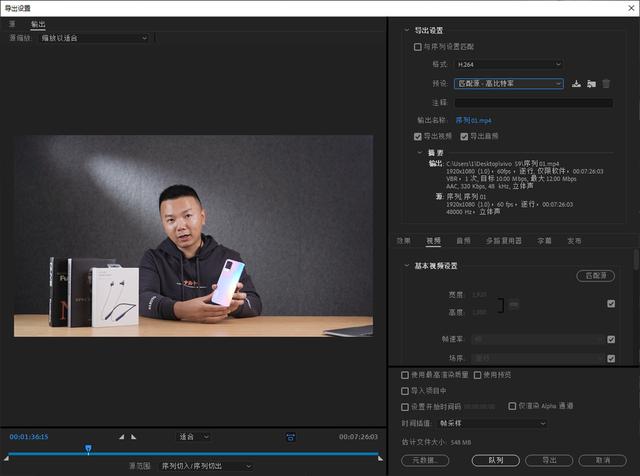Click the save preset icon
Viewport: 640px width, 476px height.
576,84
